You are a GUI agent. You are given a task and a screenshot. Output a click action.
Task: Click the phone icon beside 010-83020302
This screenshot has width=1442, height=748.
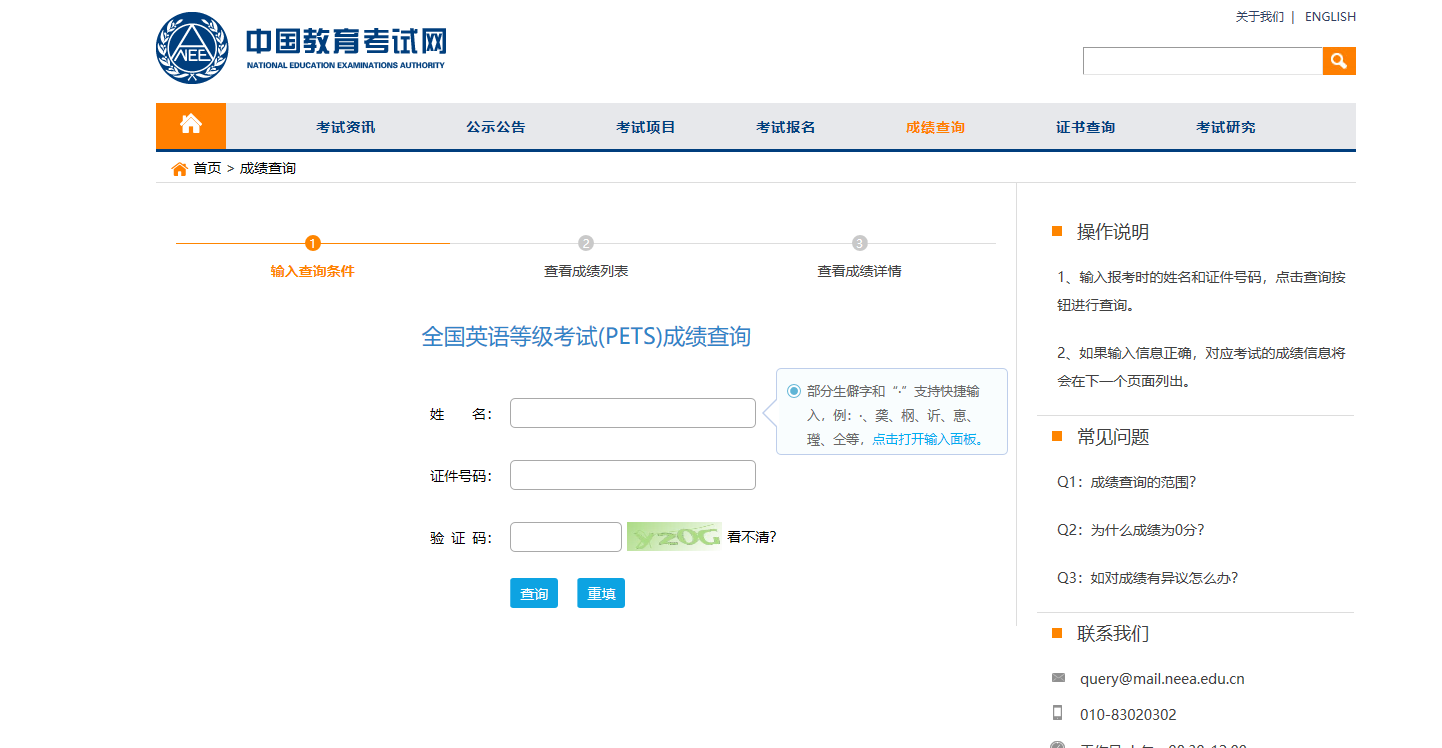tap(1058, 713)
